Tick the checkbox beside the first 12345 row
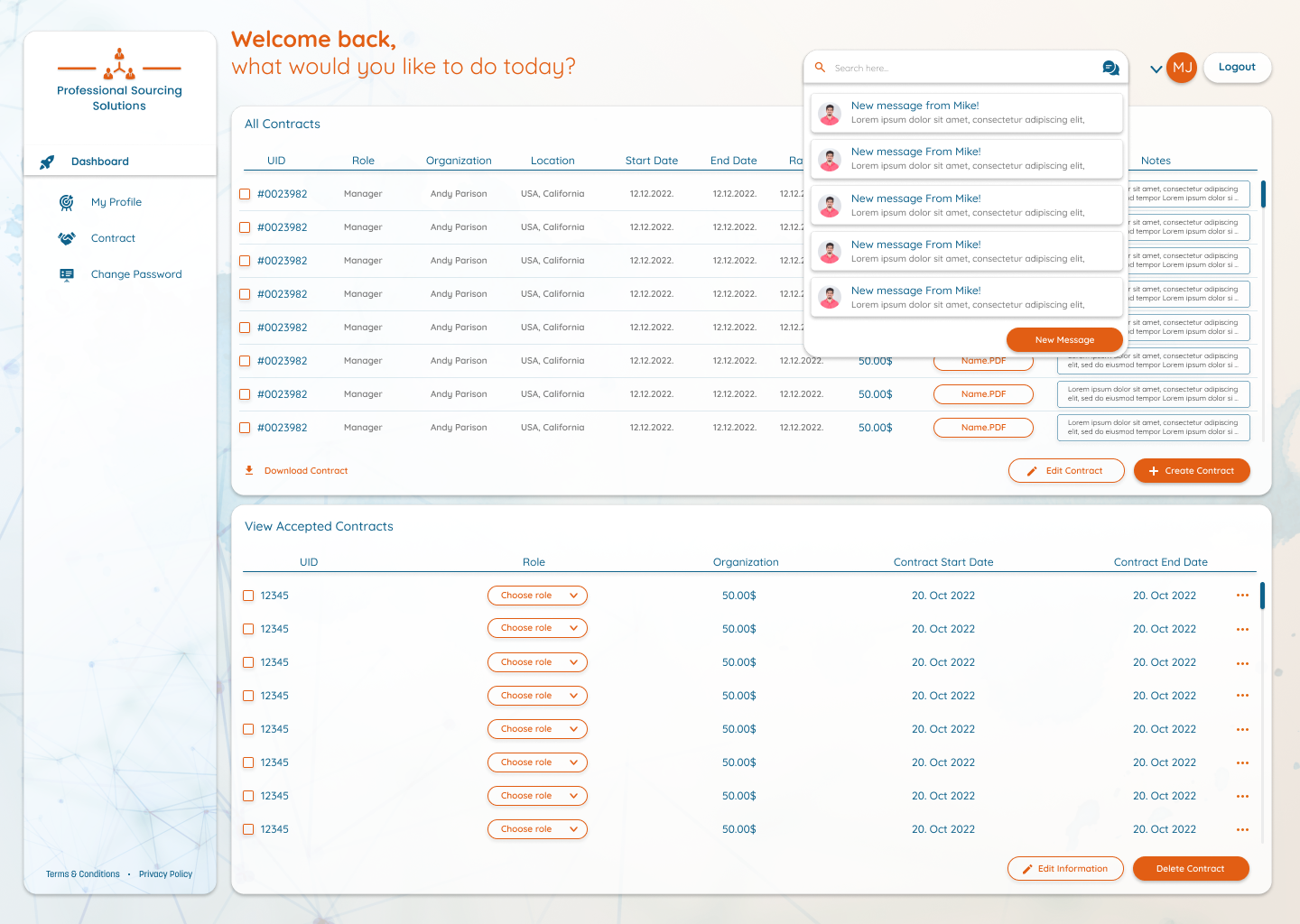The image size is (1300, 924). coord(248,596)
